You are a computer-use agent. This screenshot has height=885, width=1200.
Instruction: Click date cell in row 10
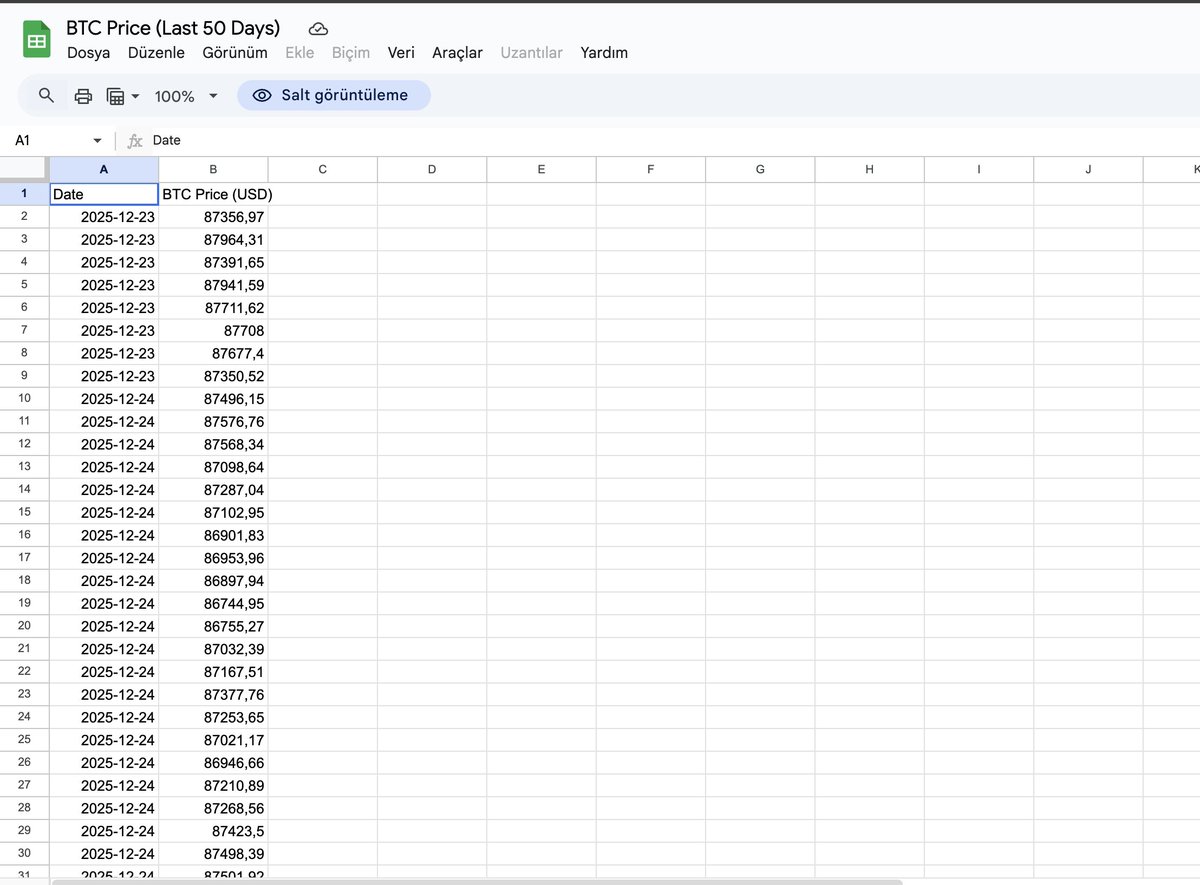(104, 399)
